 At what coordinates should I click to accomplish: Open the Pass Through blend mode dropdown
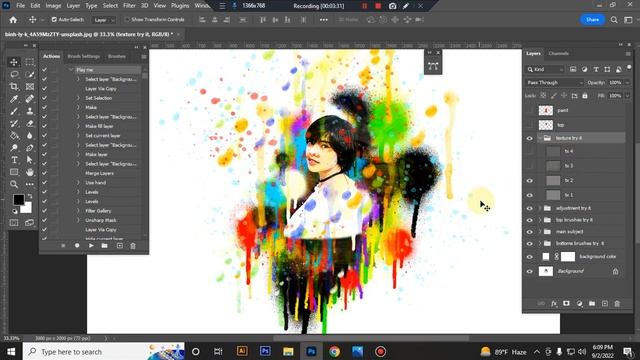coord(555,83)
